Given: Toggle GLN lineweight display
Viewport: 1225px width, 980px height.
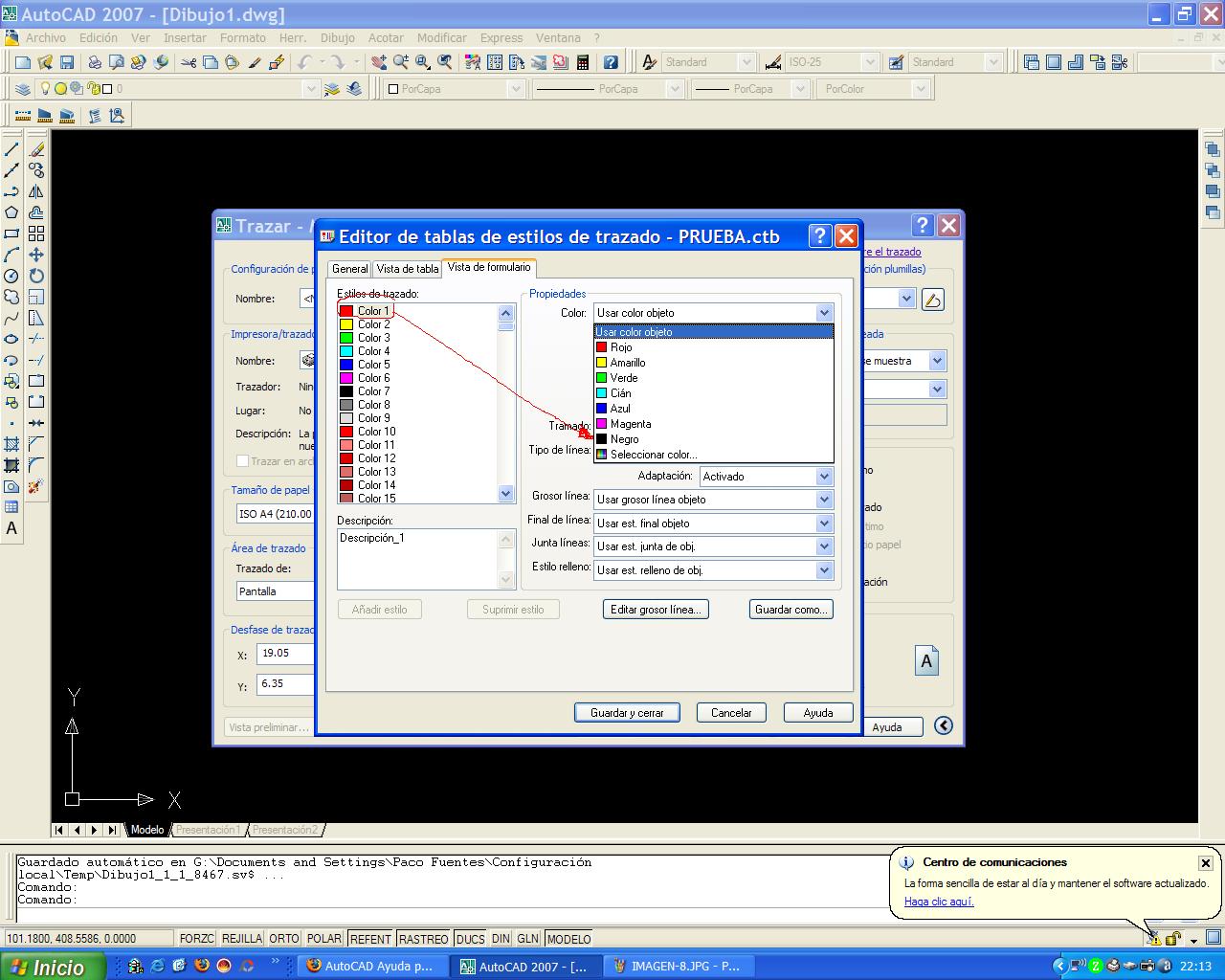Looking at the screenshot, I should coord(527,939).
